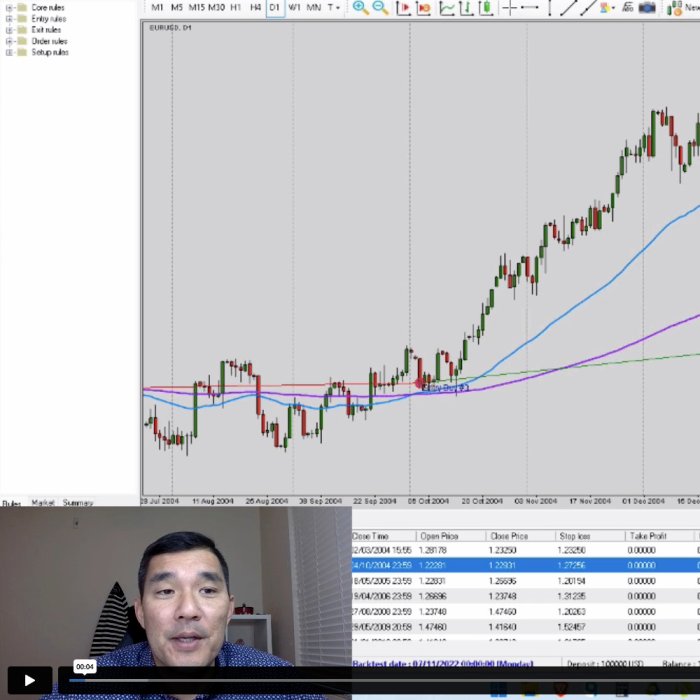Screen dimensions: 700x700
Task: Sort by the Open Price column header
Action: tap(451, 536)
